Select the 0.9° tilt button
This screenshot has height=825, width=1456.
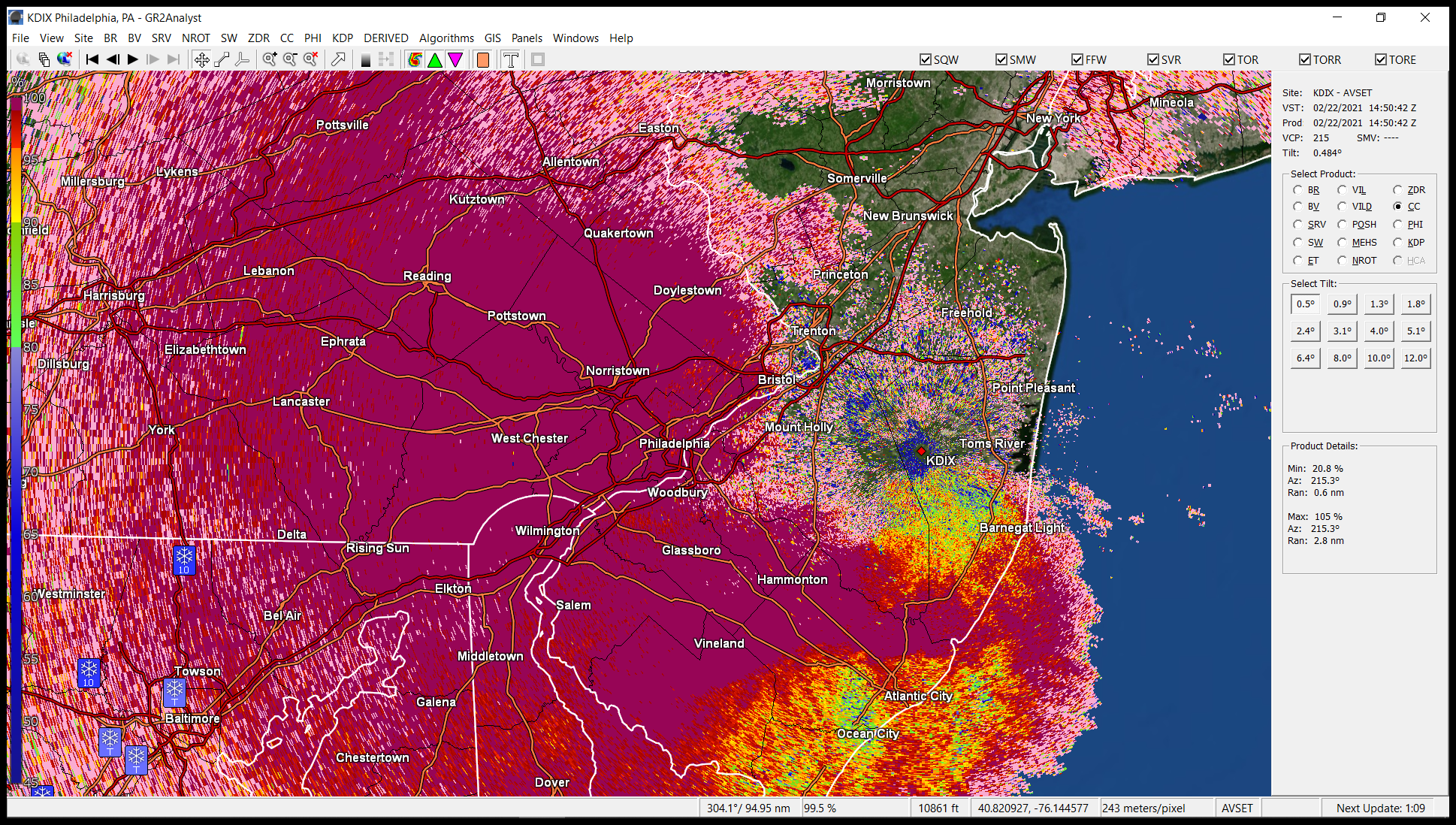click(x=1343, y=304)
